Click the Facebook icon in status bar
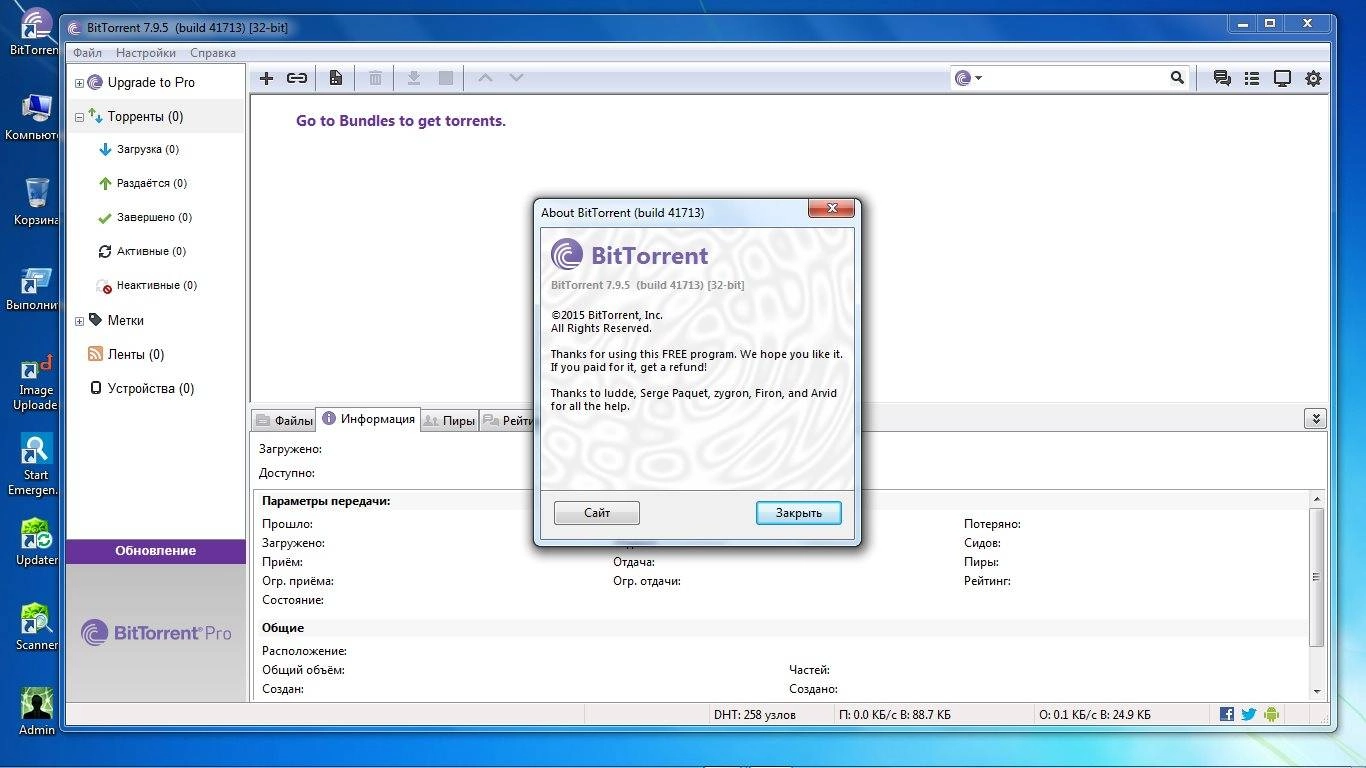The image size is (1366, 768). pos(1227,714)
